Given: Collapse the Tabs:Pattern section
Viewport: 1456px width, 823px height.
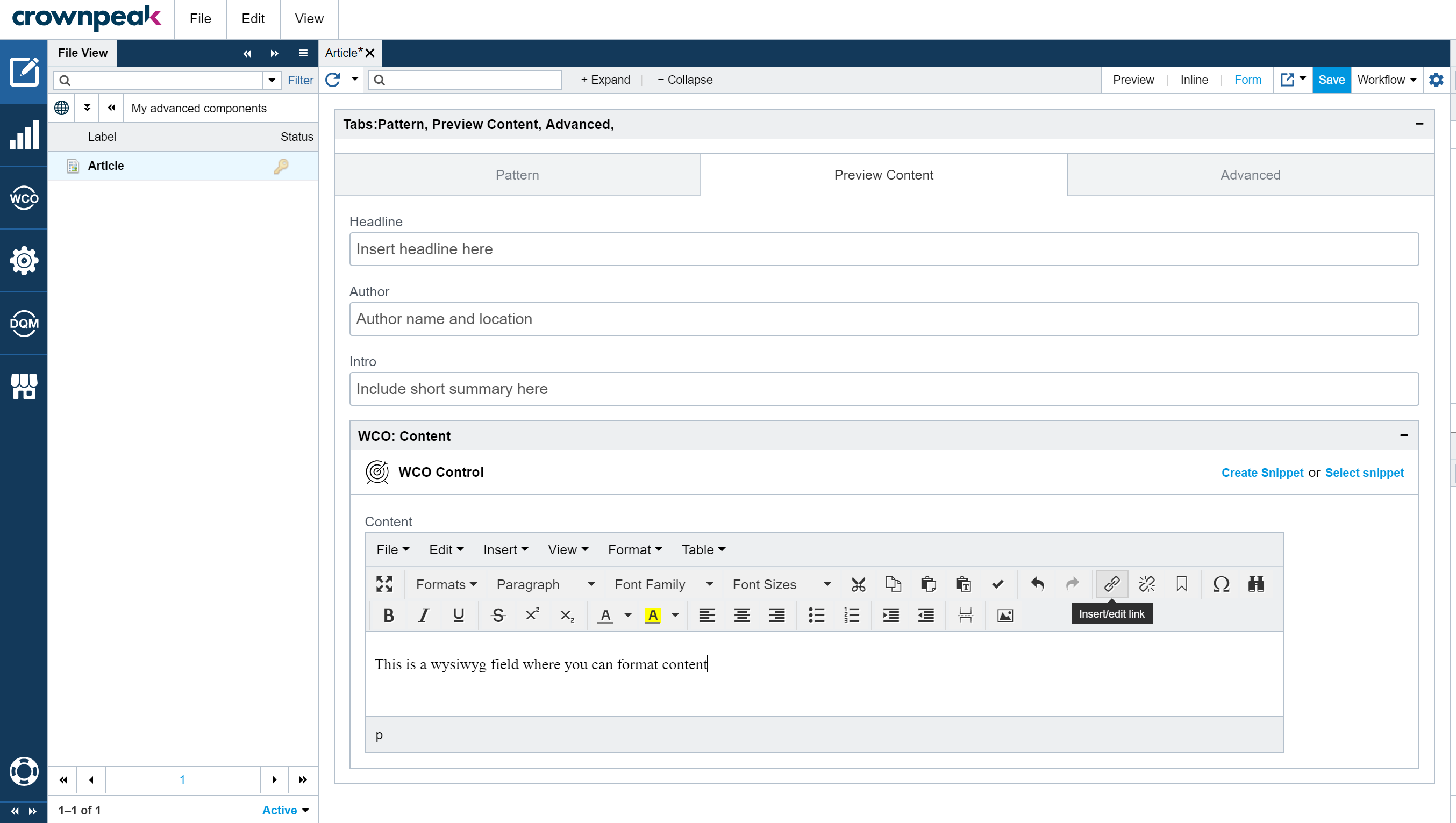Looking at the screenshot, I should (x=1419, y=124).
